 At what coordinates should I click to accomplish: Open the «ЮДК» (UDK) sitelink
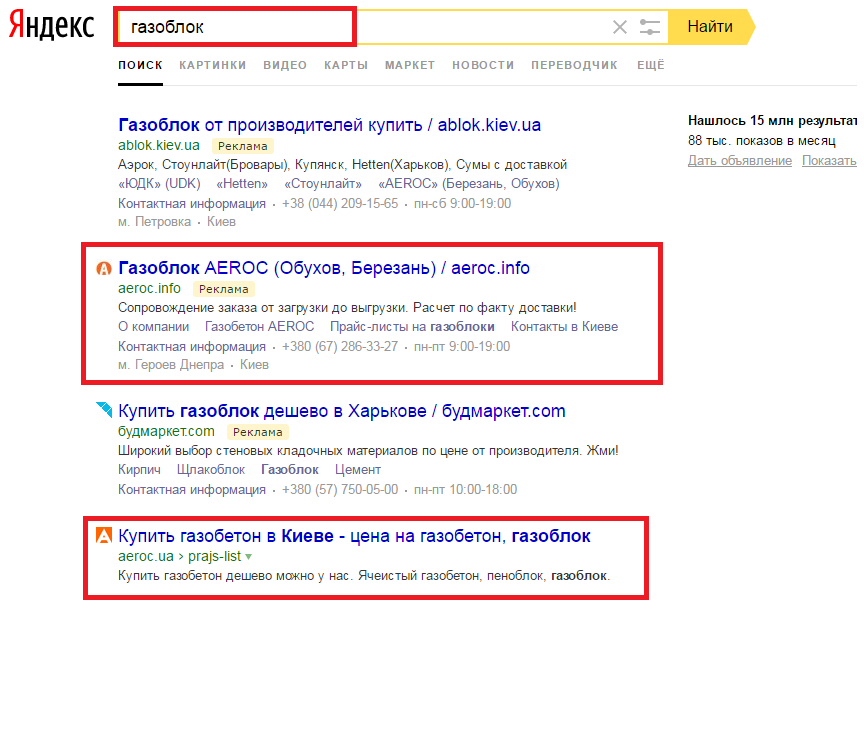coord(159,183)
